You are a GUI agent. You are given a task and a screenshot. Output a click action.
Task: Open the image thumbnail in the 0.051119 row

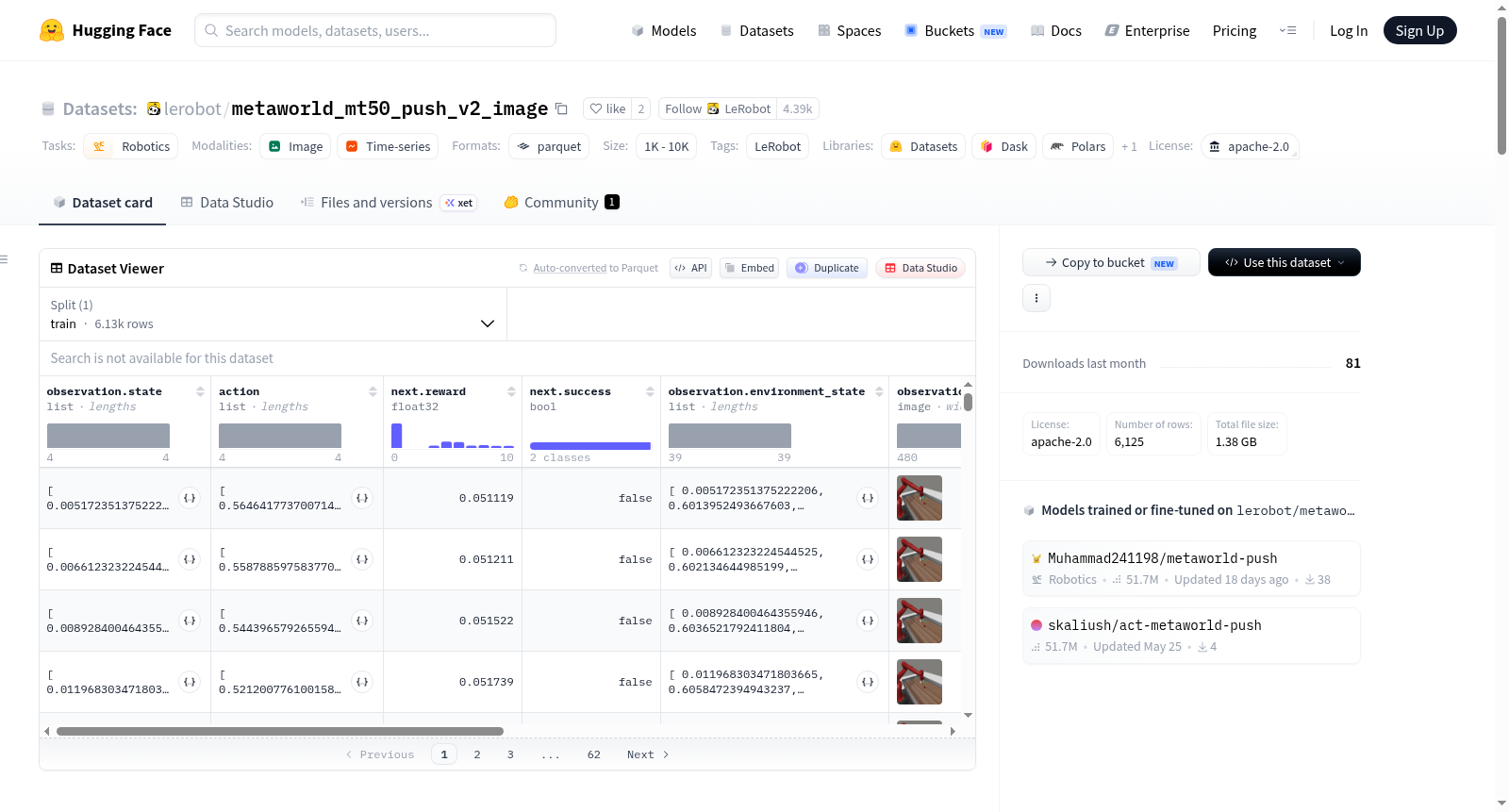click(920, 498)
